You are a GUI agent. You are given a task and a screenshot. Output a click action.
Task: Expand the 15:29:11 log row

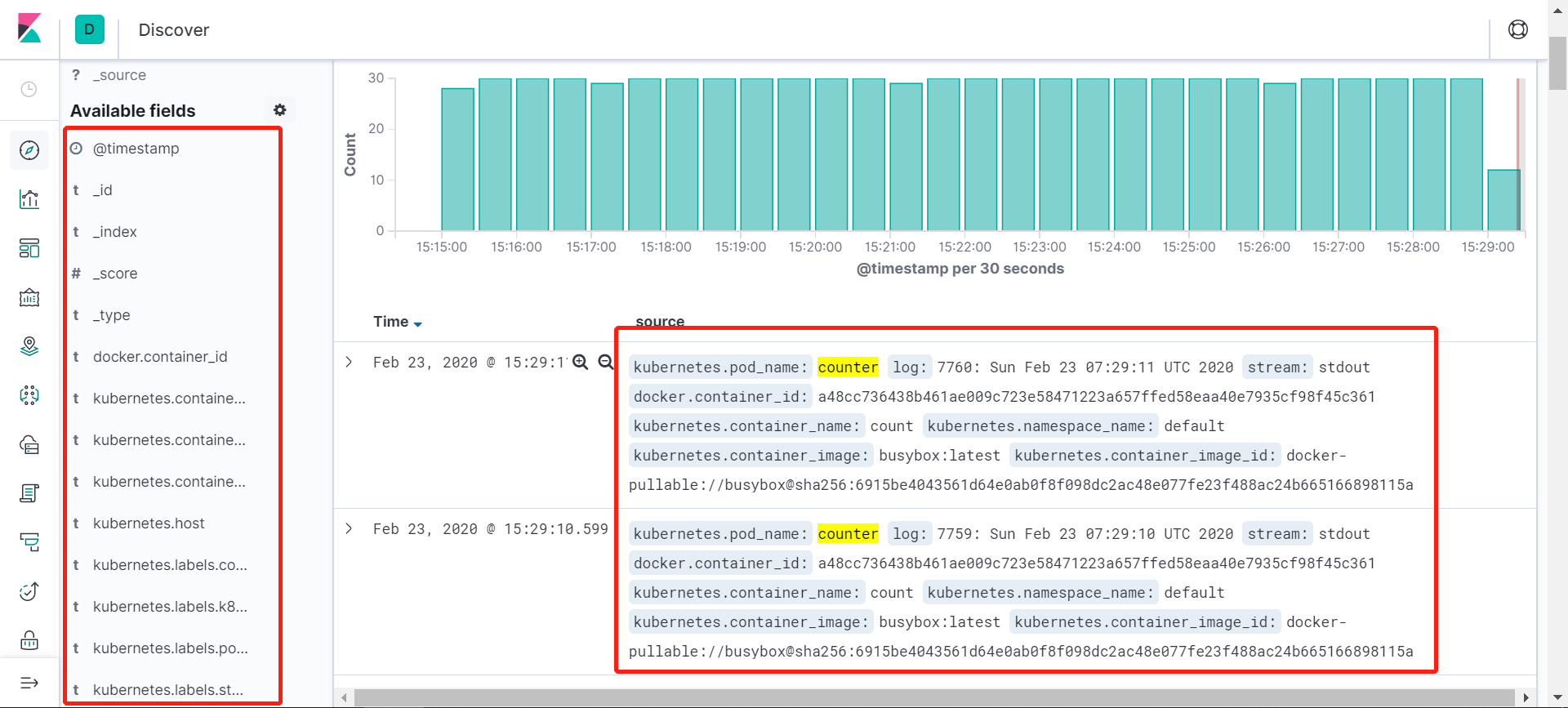coord(349,362)
